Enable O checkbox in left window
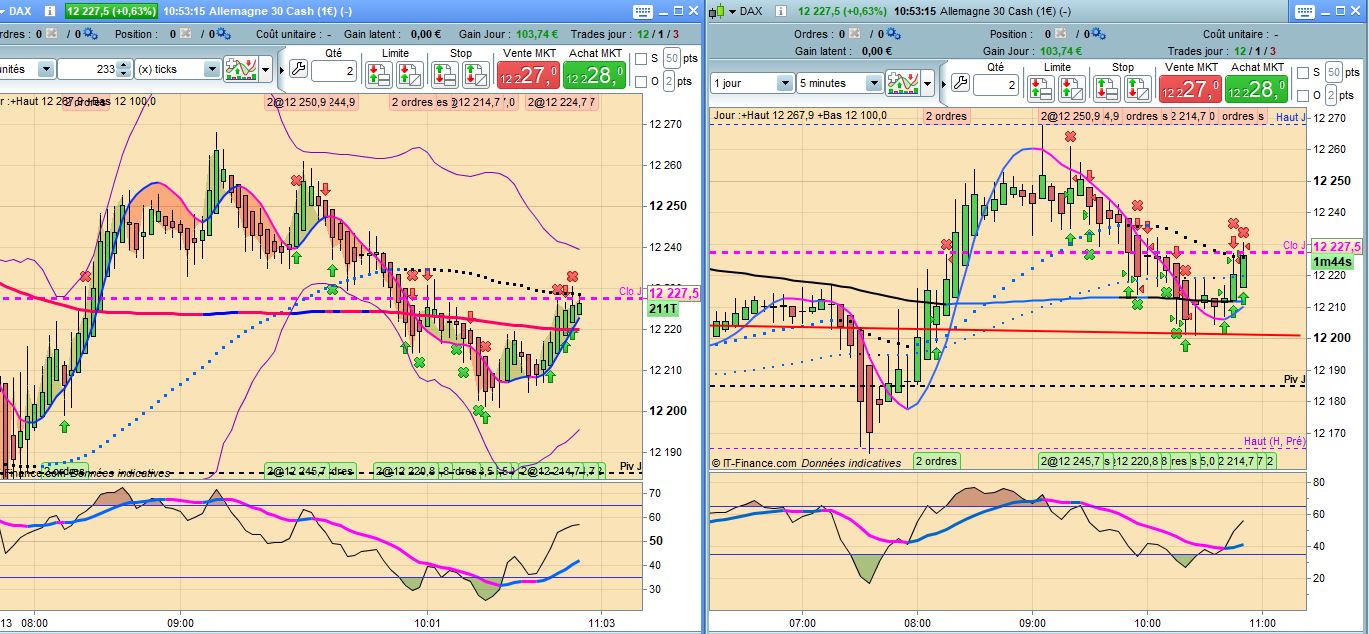This screenshot has width=1369, height=634. 640,81
